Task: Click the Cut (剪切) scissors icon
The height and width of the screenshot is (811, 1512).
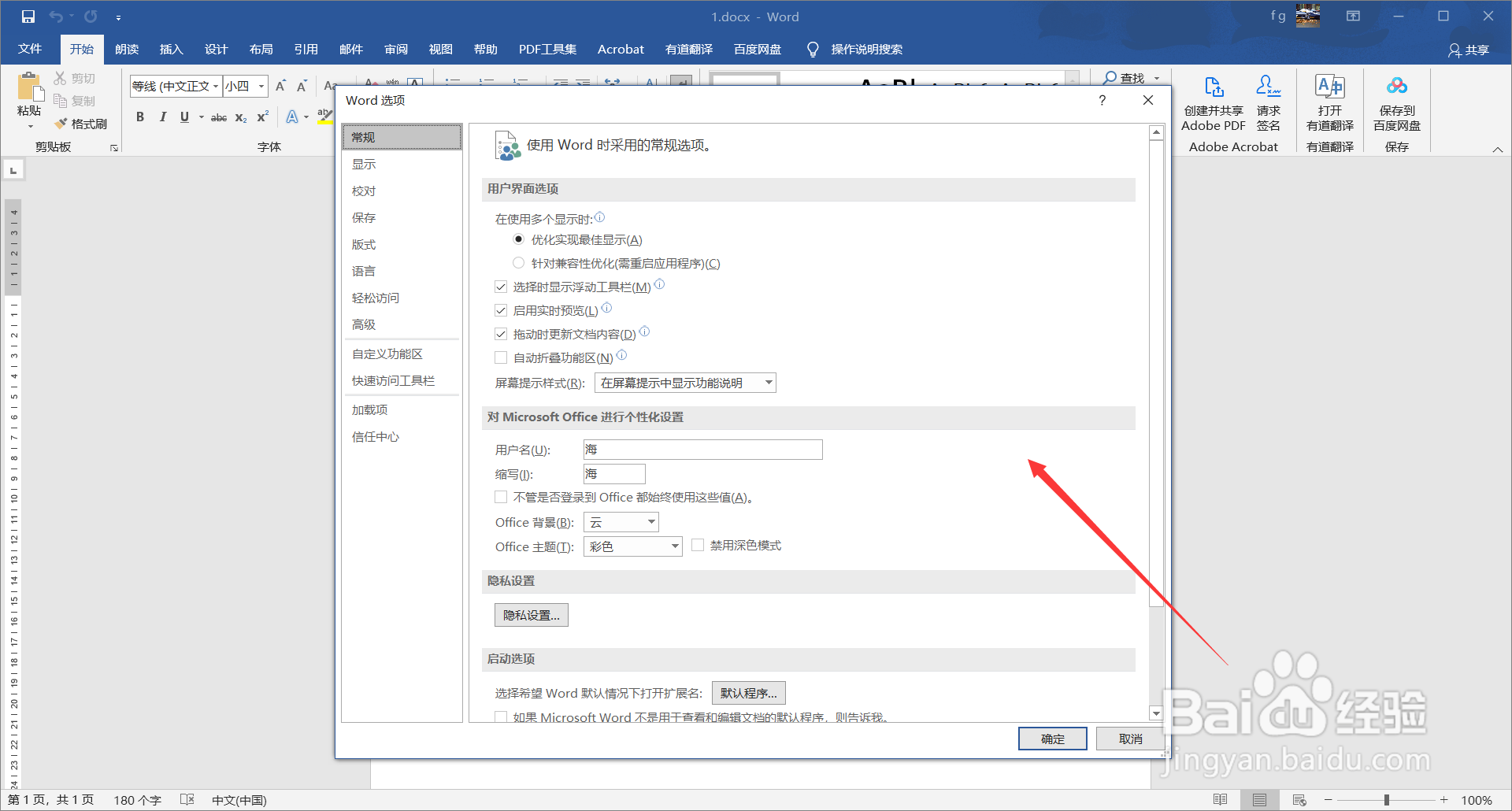Action: [x=61, y=78]
